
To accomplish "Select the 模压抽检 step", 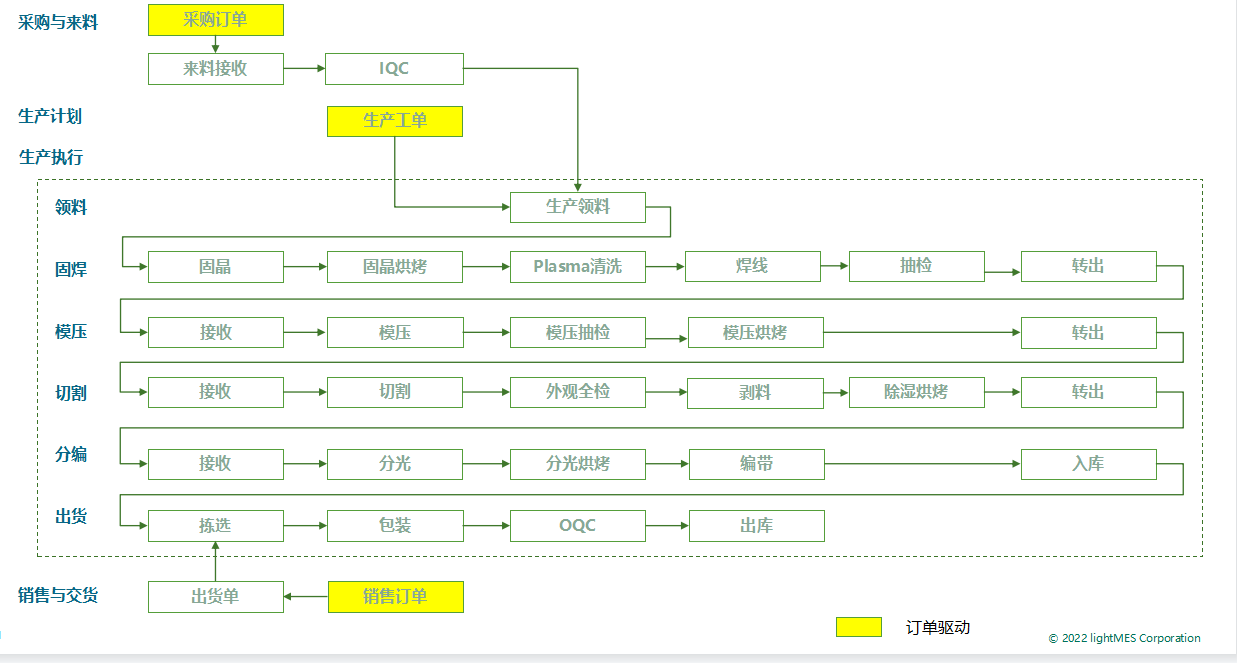I will click(577, 332).
